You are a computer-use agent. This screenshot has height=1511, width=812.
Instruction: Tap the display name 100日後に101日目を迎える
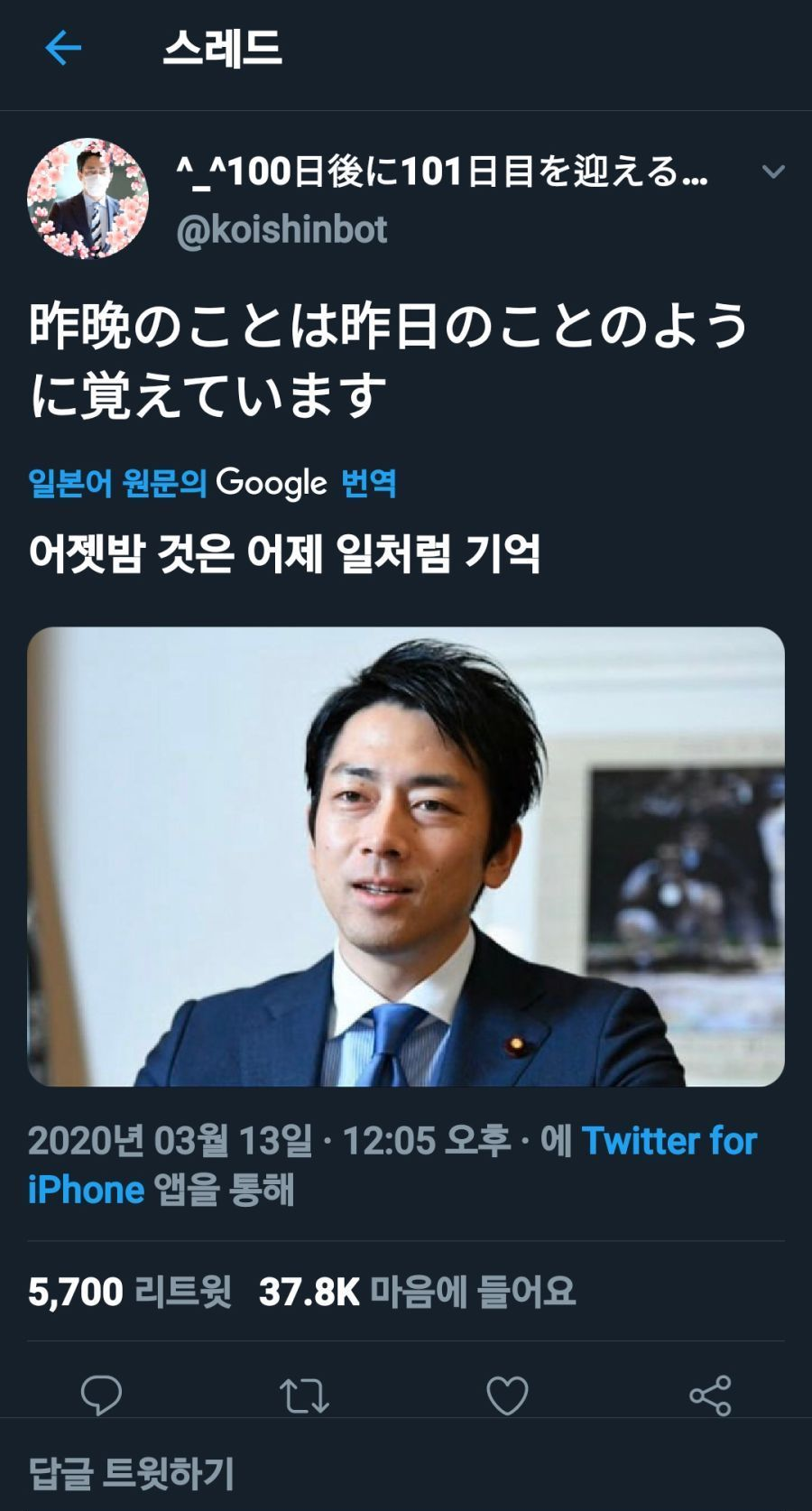[442, 171]
